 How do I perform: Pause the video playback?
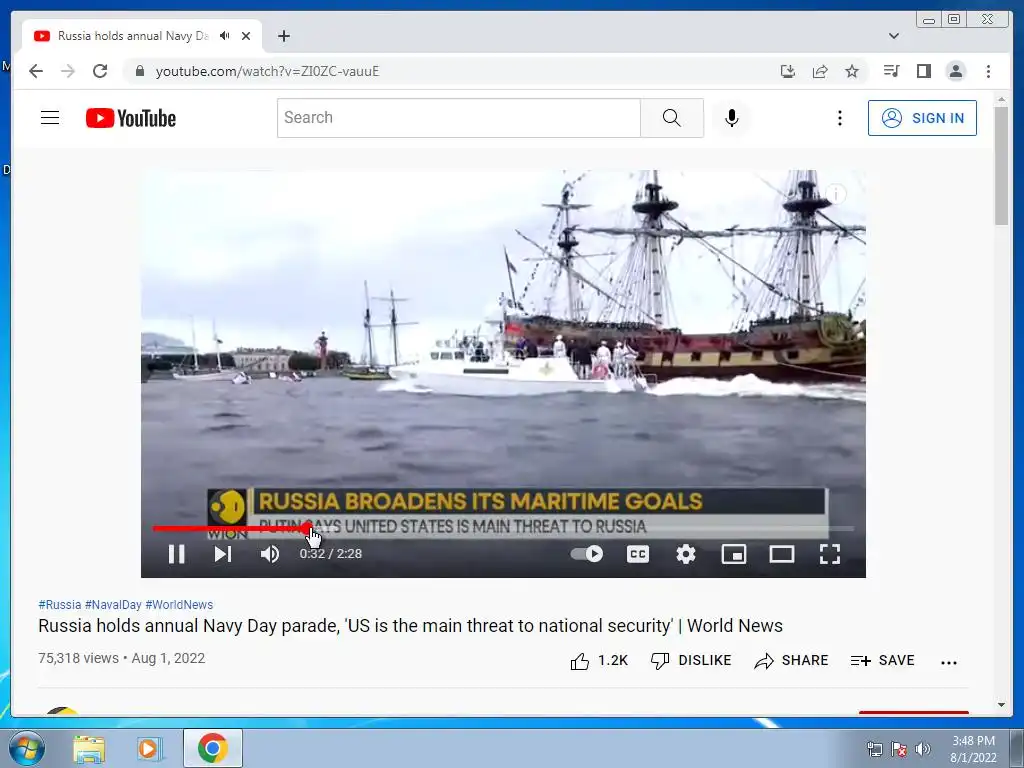click(x=176, y=554)
